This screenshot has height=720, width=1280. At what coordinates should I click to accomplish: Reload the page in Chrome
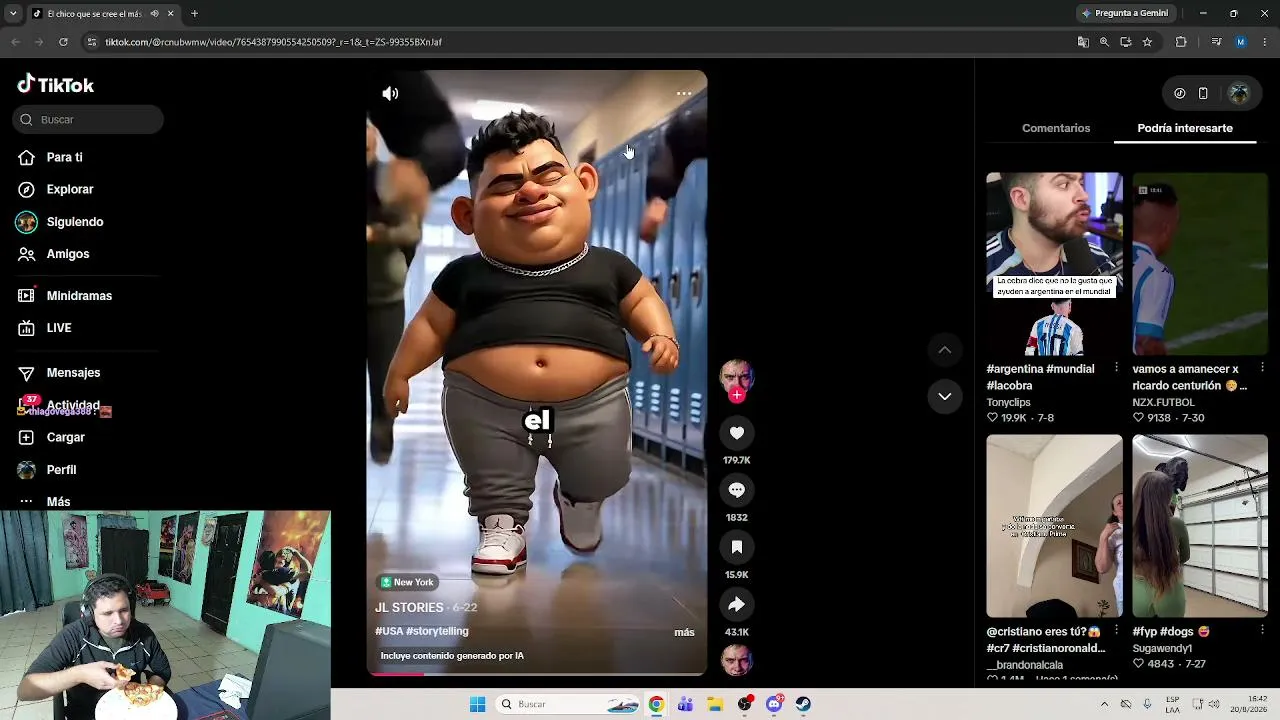63,42
